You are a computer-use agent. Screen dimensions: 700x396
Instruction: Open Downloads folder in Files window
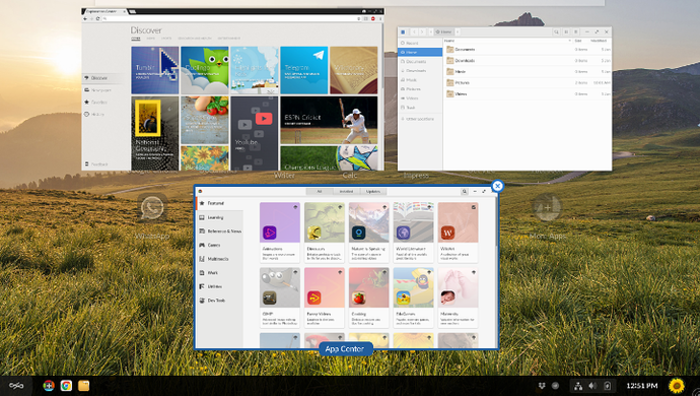click(x=527, y=61)
